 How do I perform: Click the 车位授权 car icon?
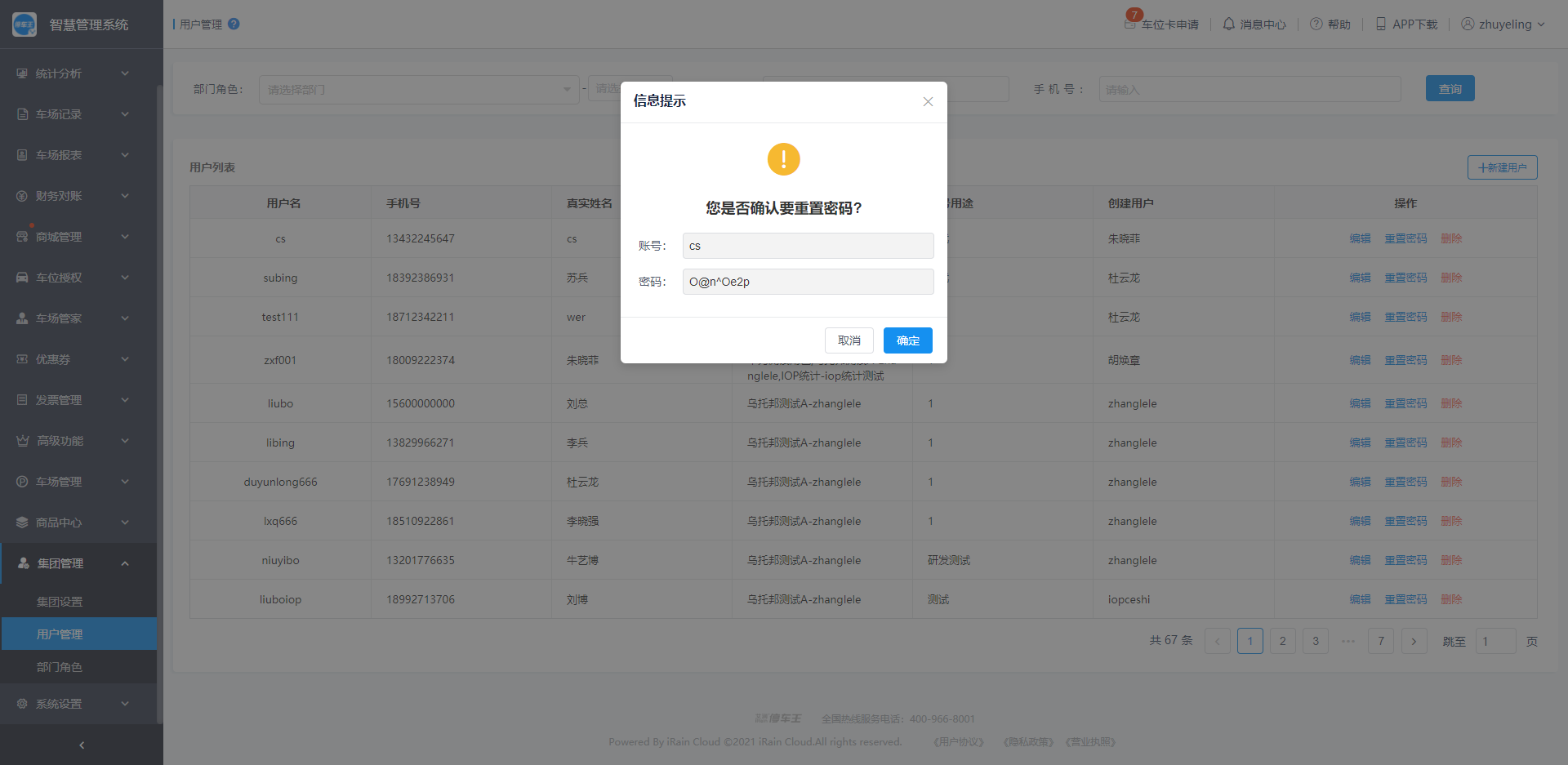point(22,278)
